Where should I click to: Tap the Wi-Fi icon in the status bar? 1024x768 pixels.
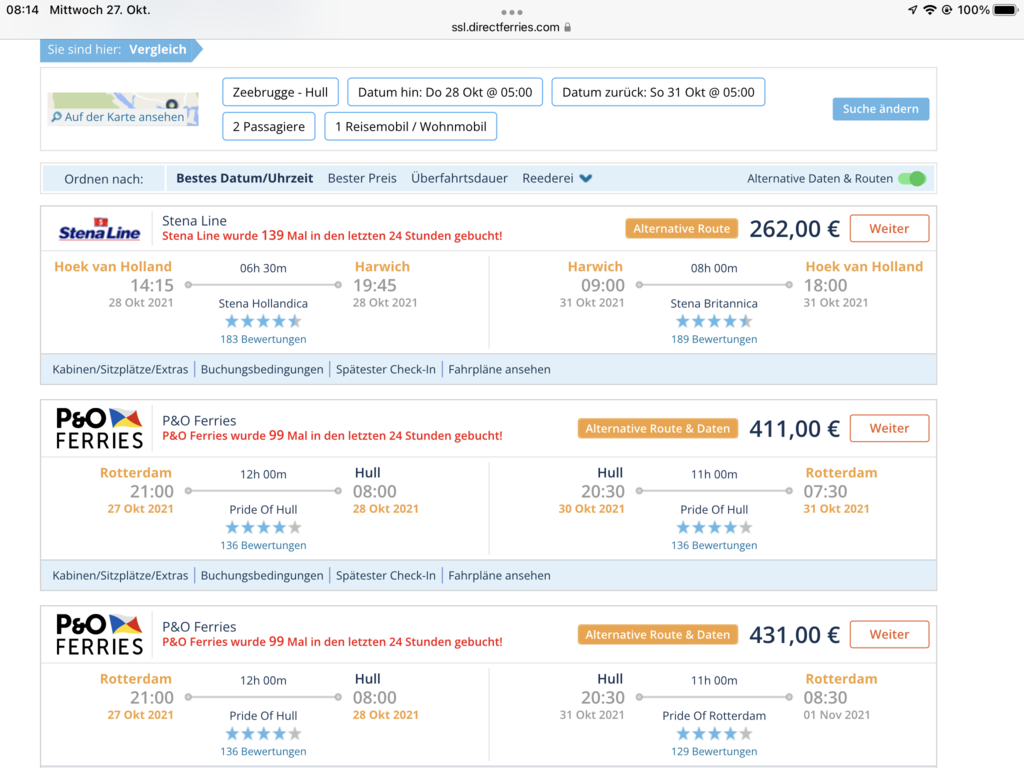tap(929, 10)
